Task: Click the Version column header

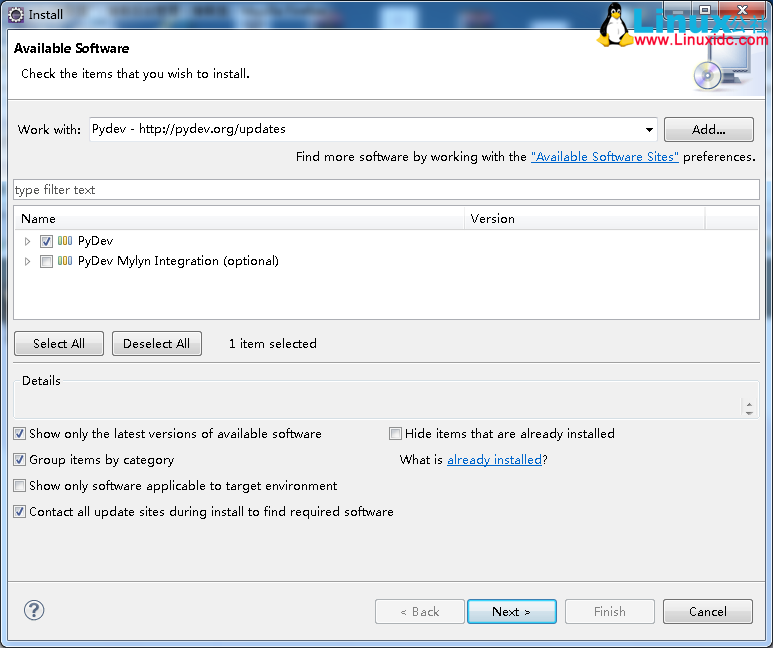Action: (585, 219)
